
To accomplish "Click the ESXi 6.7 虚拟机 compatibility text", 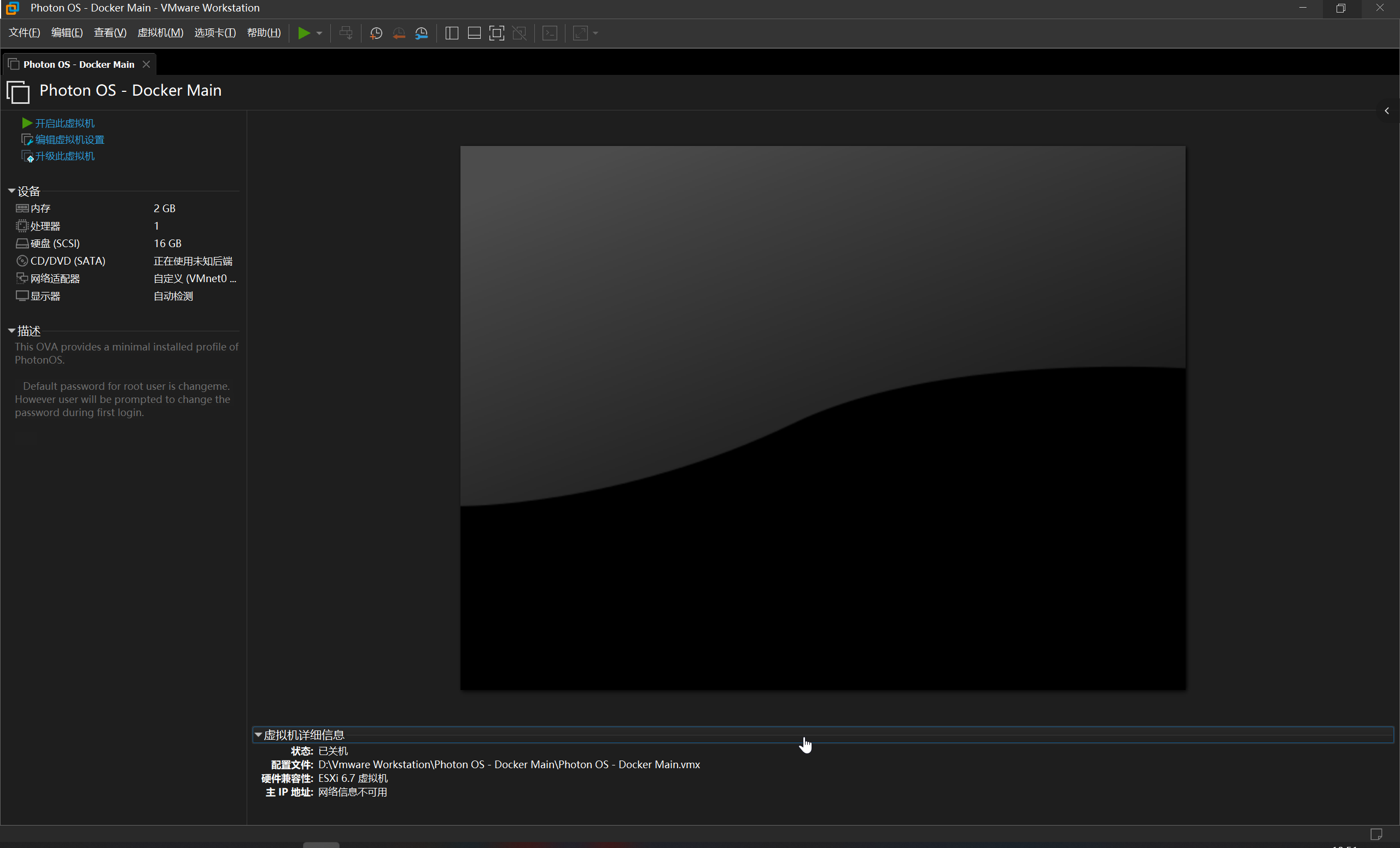I will pyautogui.click(x=353, y=778).
